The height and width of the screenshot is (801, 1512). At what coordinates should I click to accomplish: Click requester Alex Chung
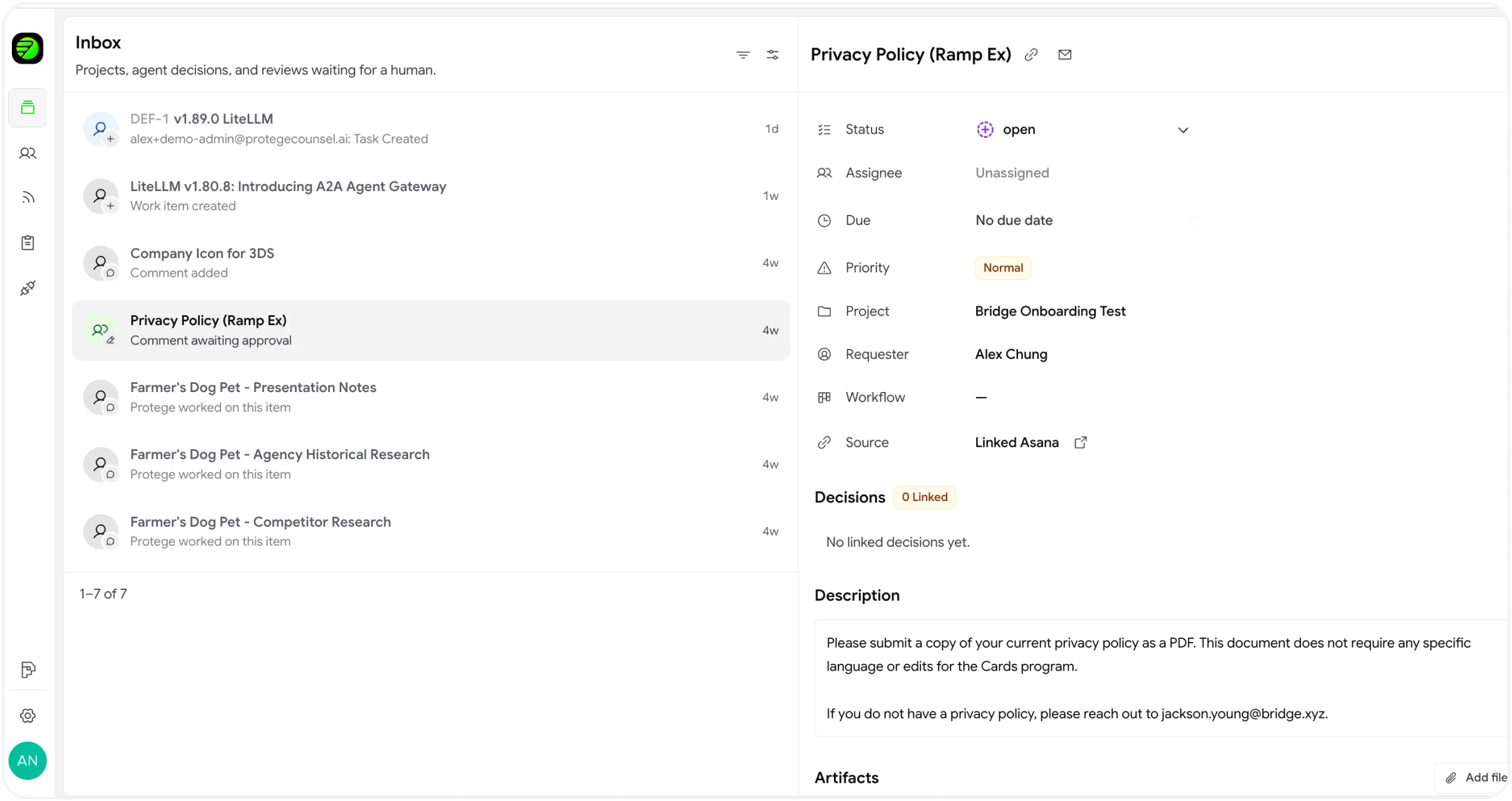pyautogui.click(x=1011, y=354)
